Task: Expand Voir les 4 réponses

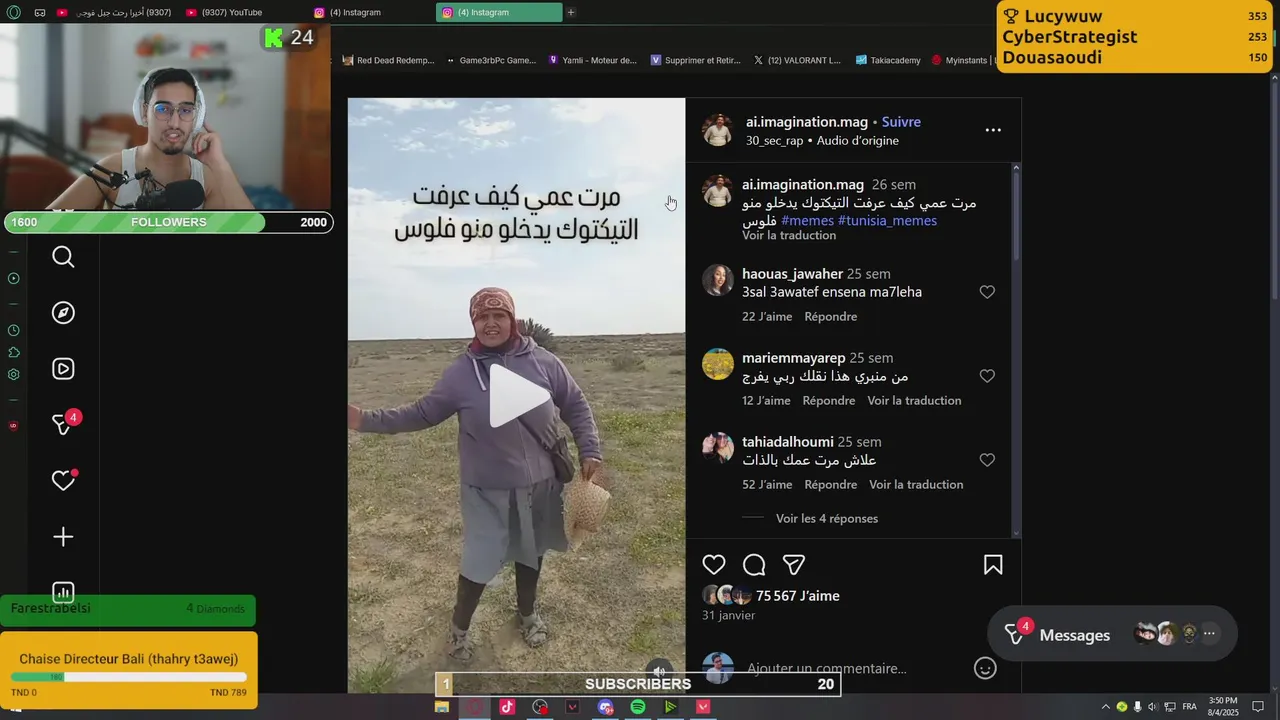Action: pos(827,518)
